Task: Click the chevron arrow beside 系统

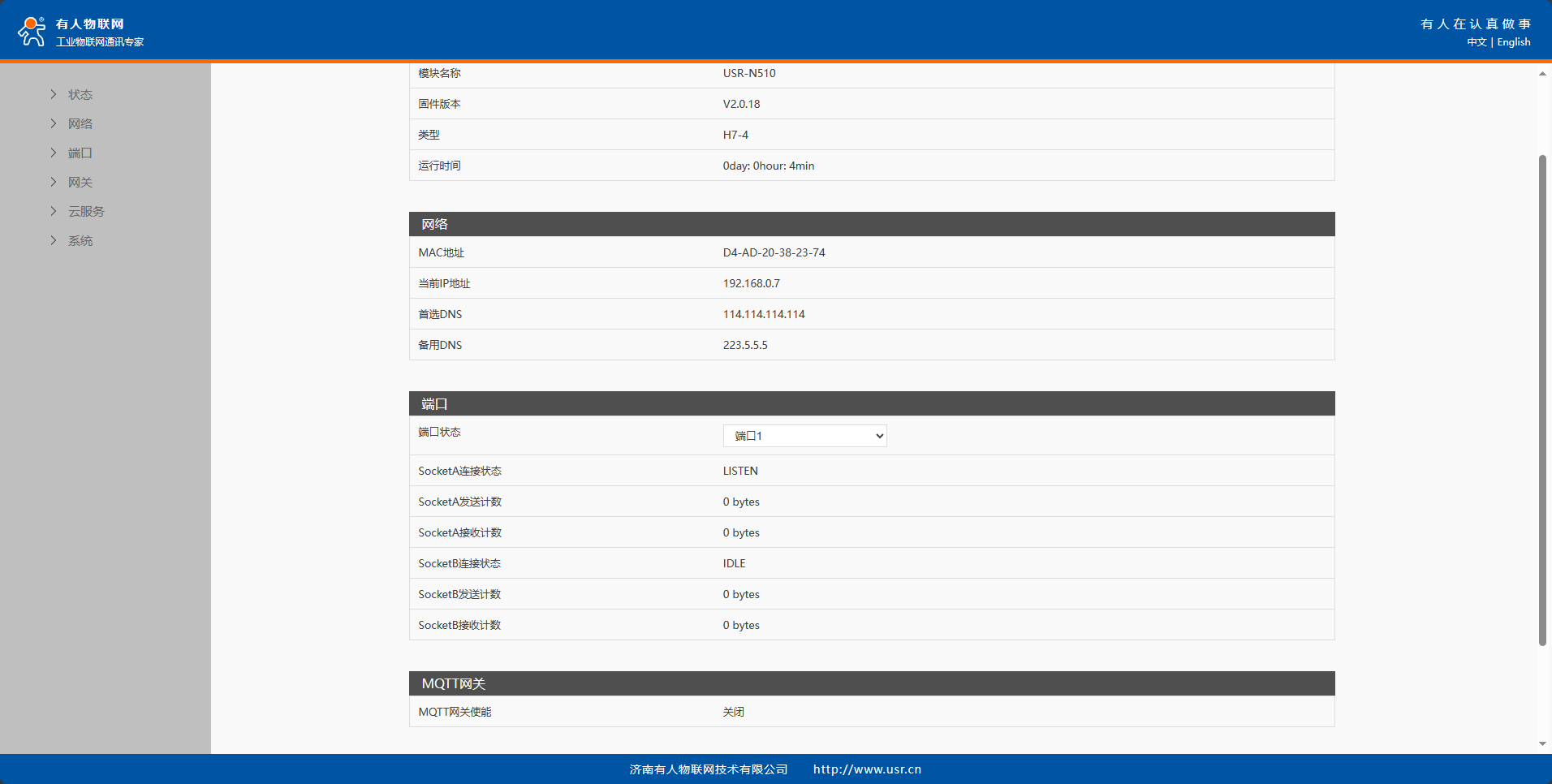Action: [54, 240]
